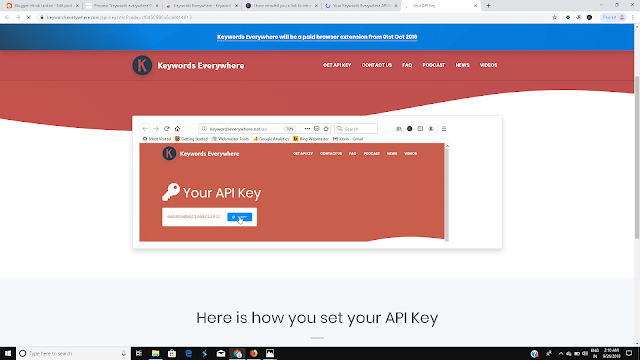
Task: Open the Windows notification center
Action: 629,353
